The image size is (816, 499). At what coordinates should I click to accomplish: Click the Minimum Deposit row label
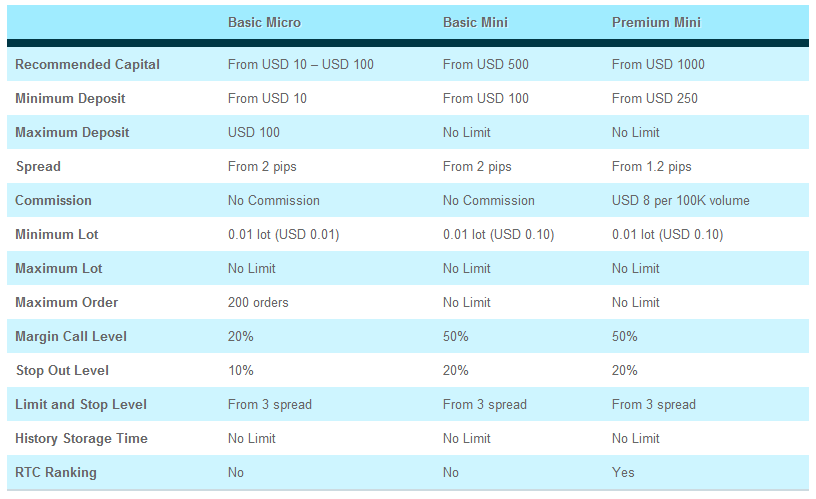coord(70,98)
